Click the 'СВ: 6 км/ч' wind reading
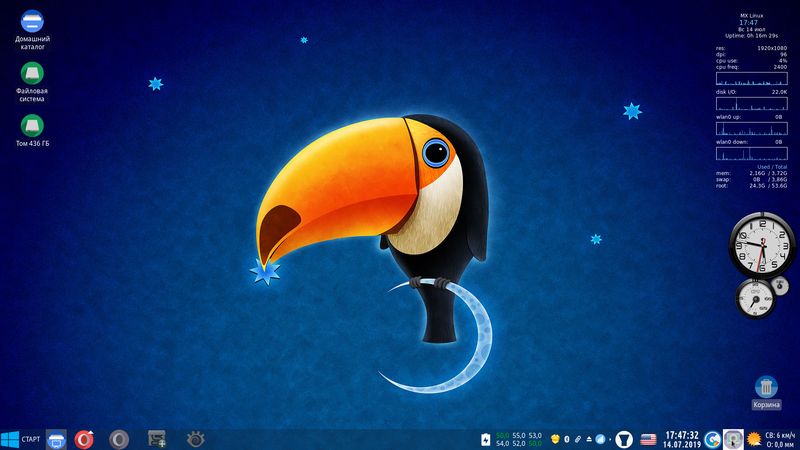Viewport: 800px width, 450px height. coord(780,435)
